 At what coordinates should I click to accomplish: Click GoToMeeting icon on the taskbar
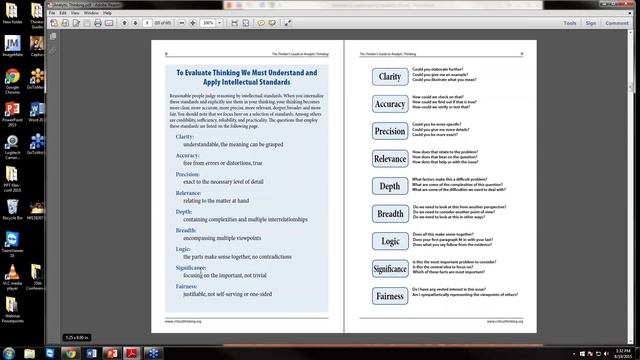coord(153,353)
